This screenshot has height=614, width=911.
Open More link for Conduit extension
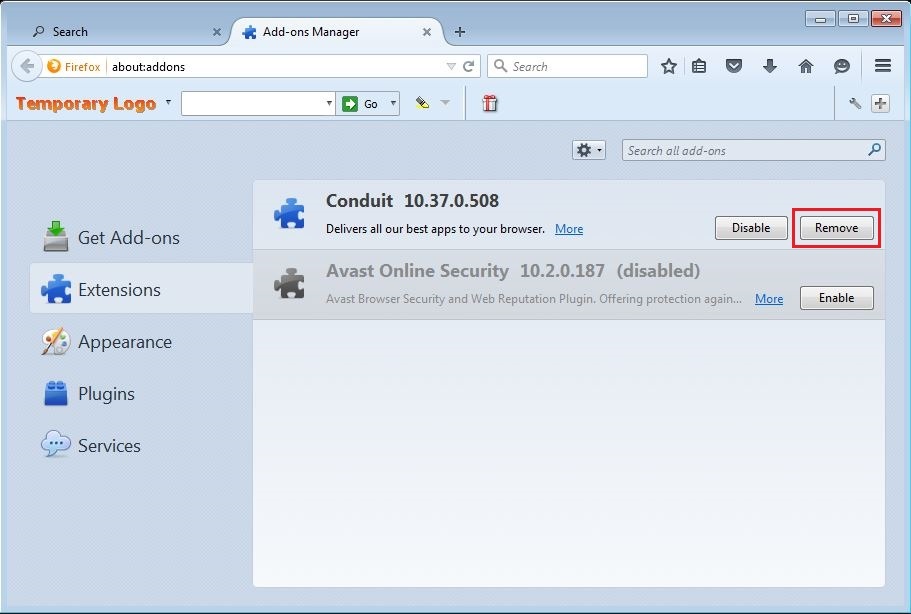tap(569, 229)
